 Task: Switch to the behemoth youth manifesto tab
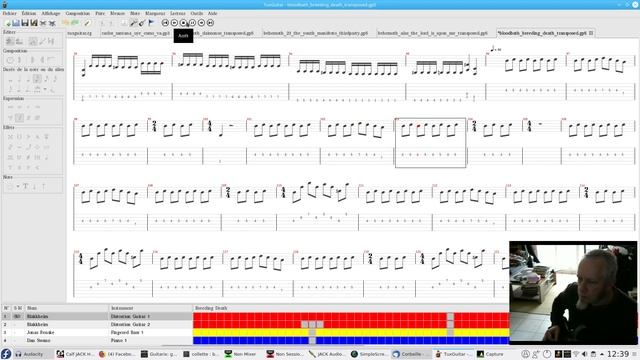point(315,33)
